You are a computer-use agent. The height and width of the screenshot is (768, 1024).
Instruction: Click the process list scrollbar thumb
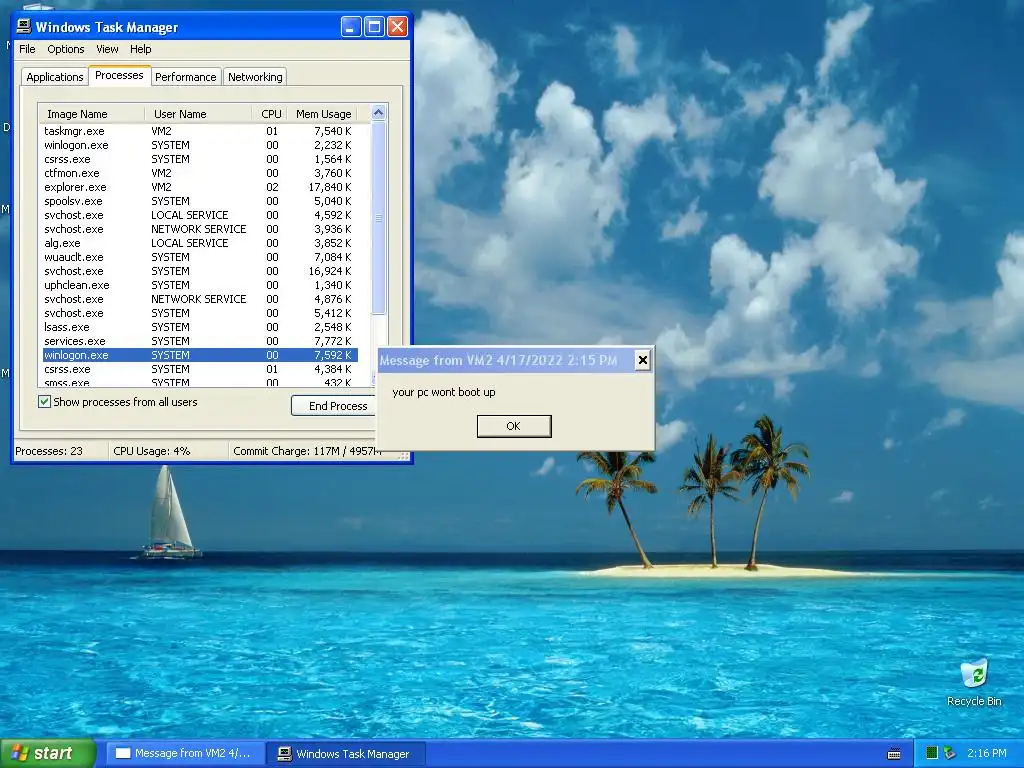click(x=378, y=217)
